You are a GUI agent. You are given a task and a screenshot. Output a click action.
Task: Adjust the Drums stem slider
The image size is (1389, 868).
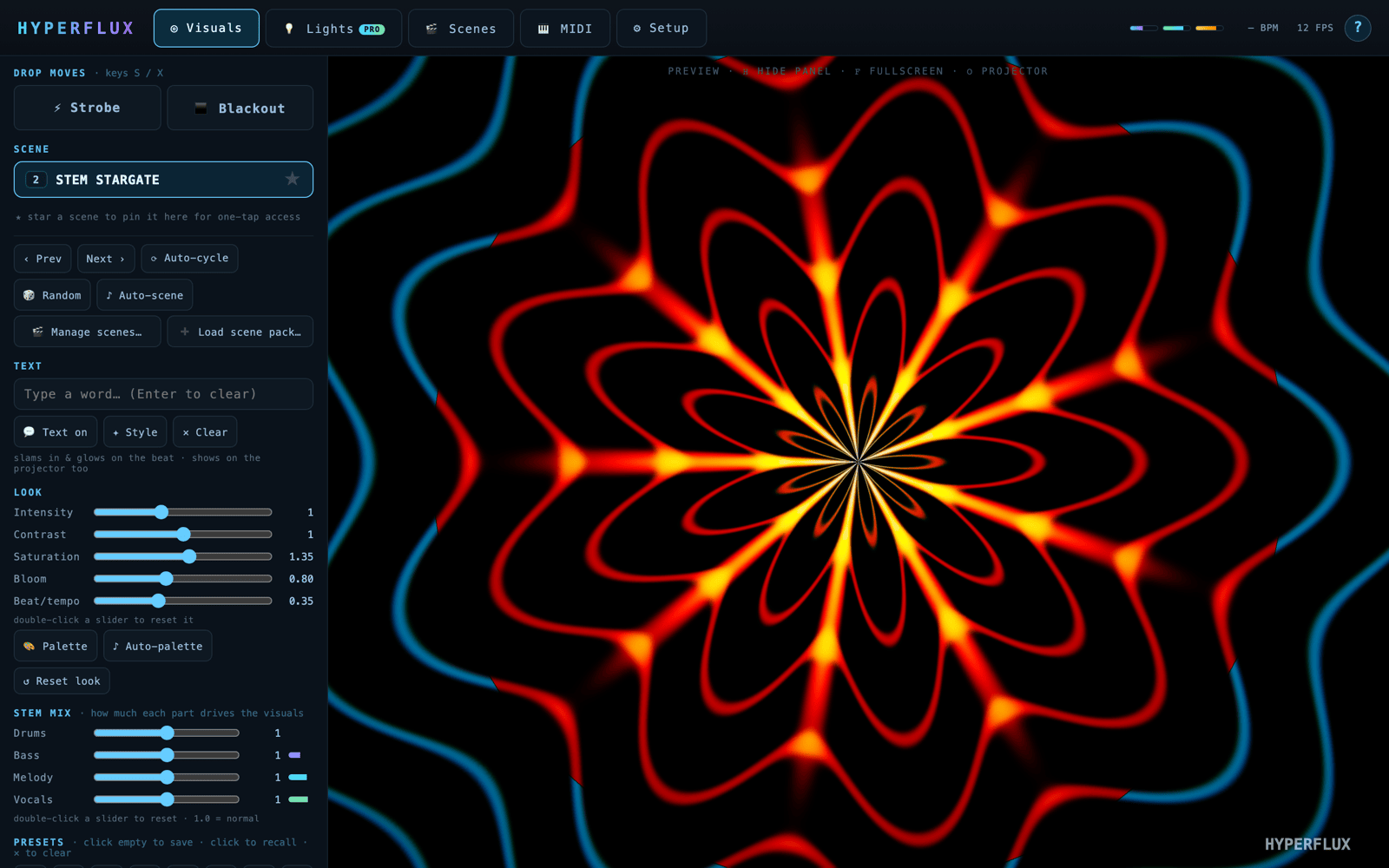pyautogui.click(x=167, y=733)
